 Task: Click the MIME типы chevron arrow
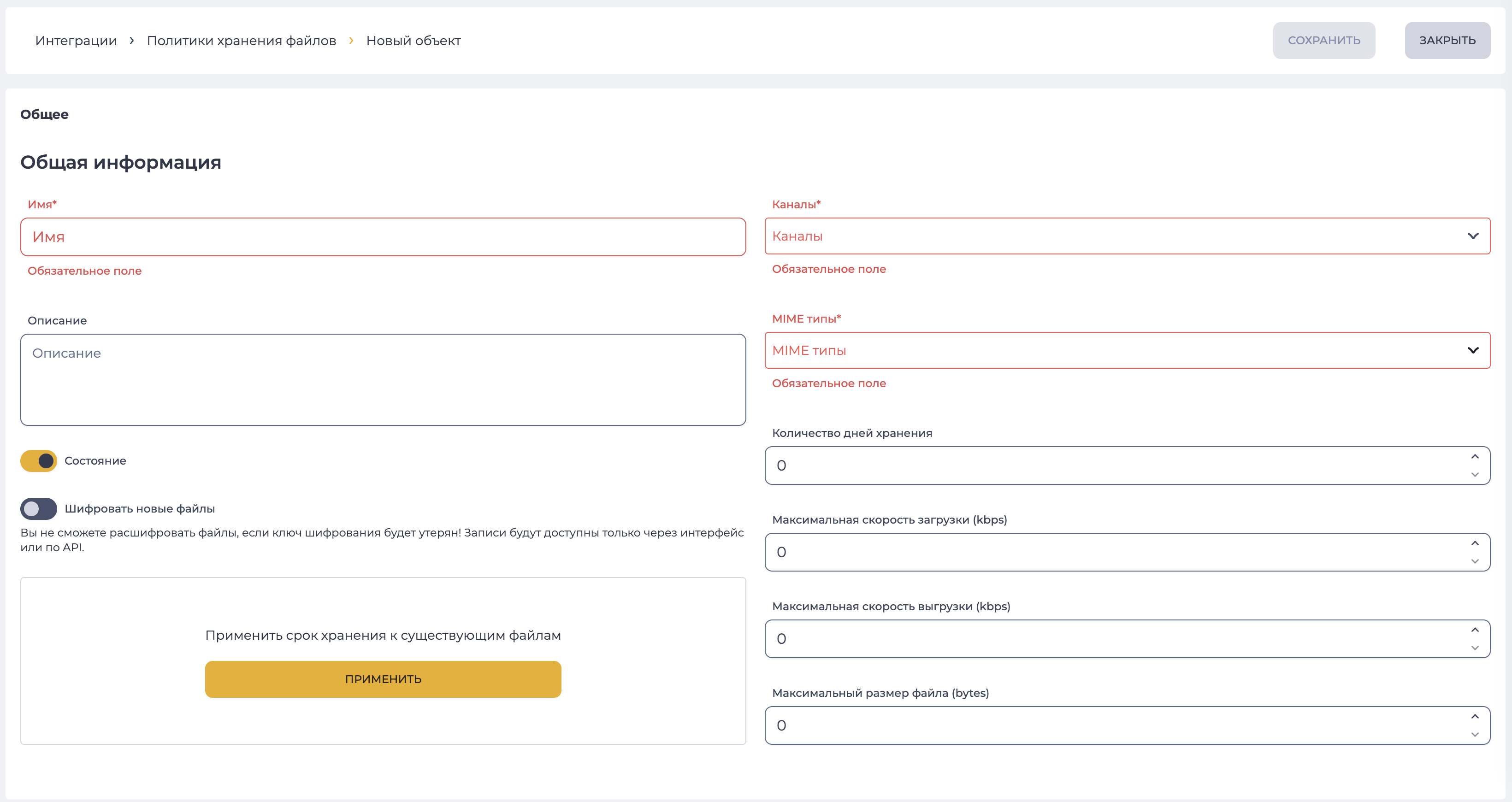1473,350
